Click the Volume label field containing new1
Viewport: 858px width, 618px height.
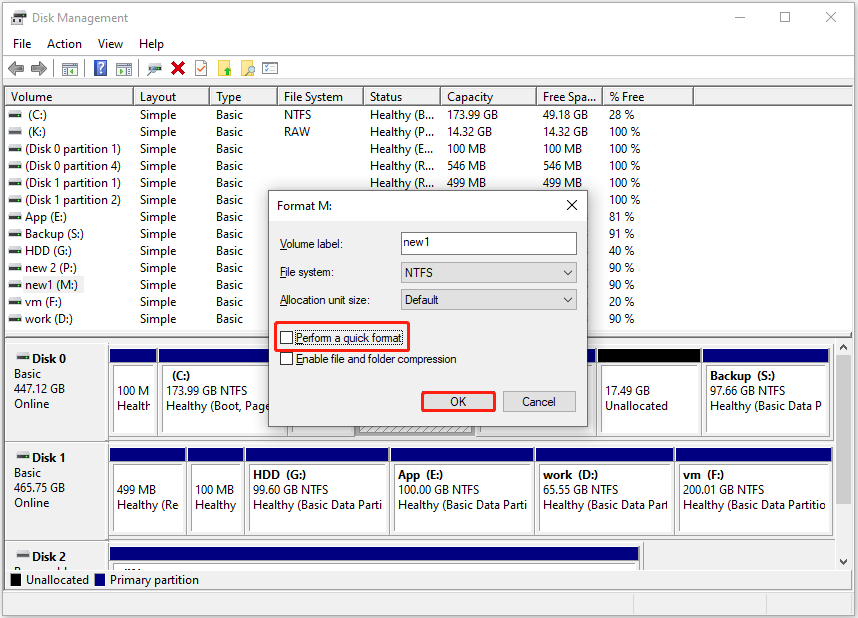[x=487, y=243]
